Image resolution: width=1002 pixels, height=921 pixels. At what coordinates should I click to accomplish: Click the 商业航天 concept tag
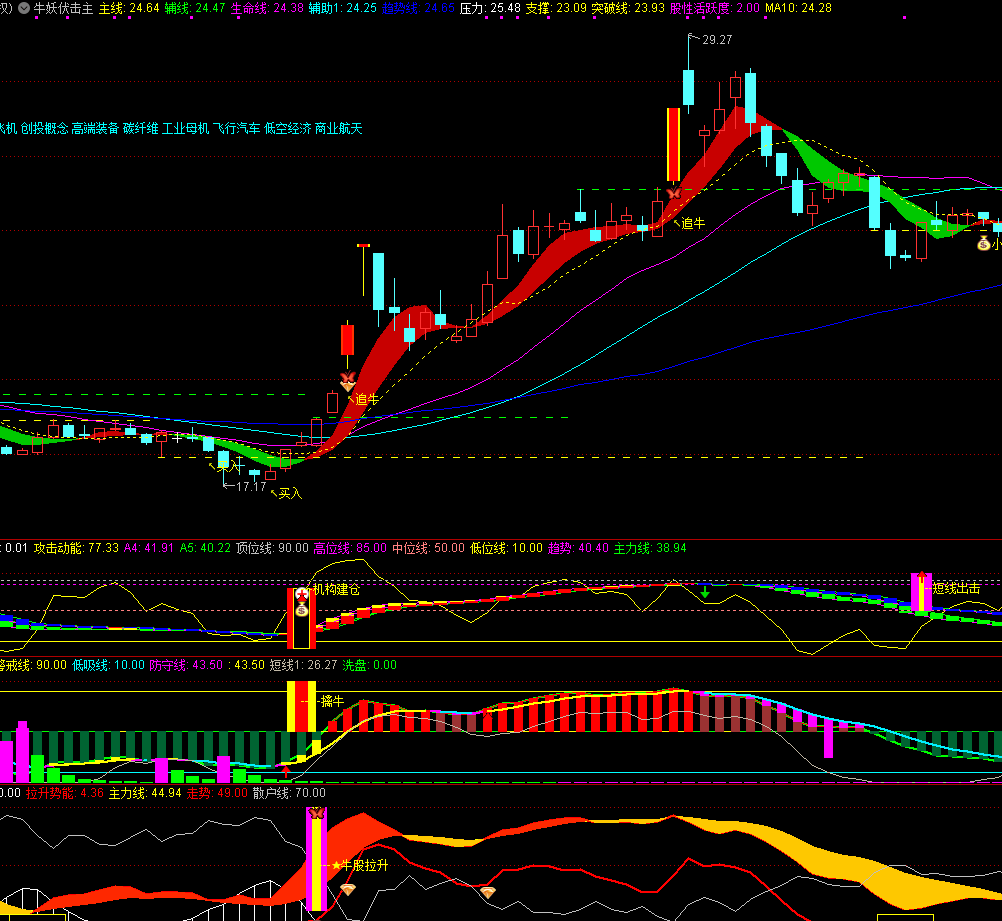(338, 128)
